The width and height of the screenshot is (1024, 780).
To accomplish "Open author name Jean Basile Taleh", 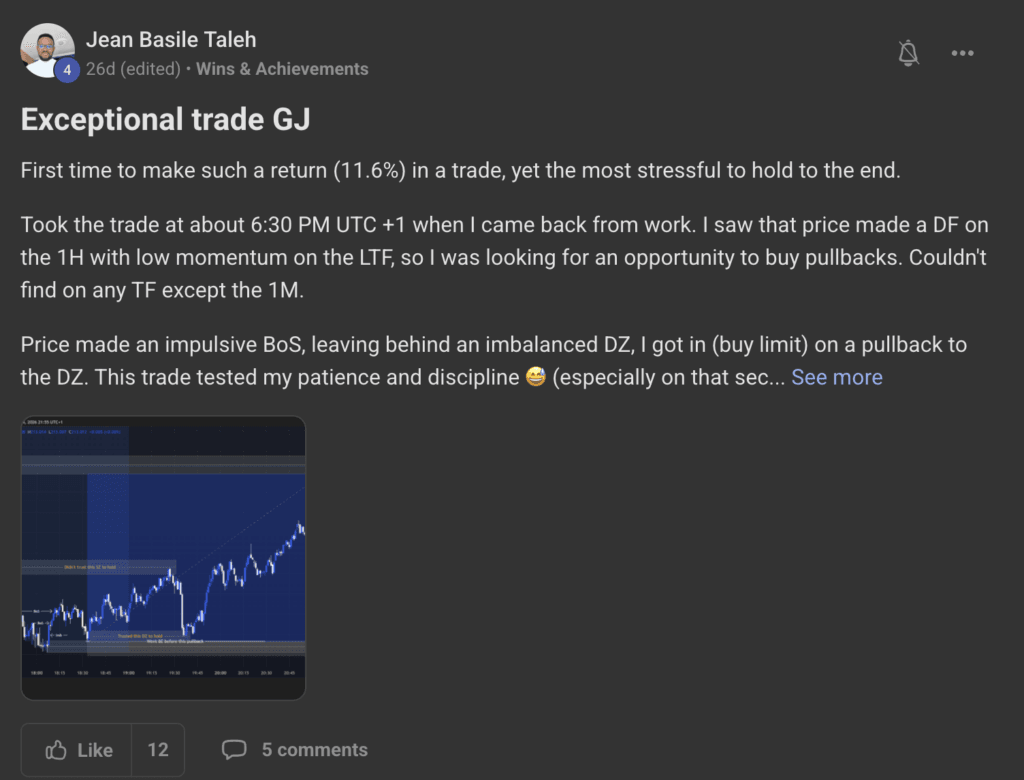I will [171, 40].
